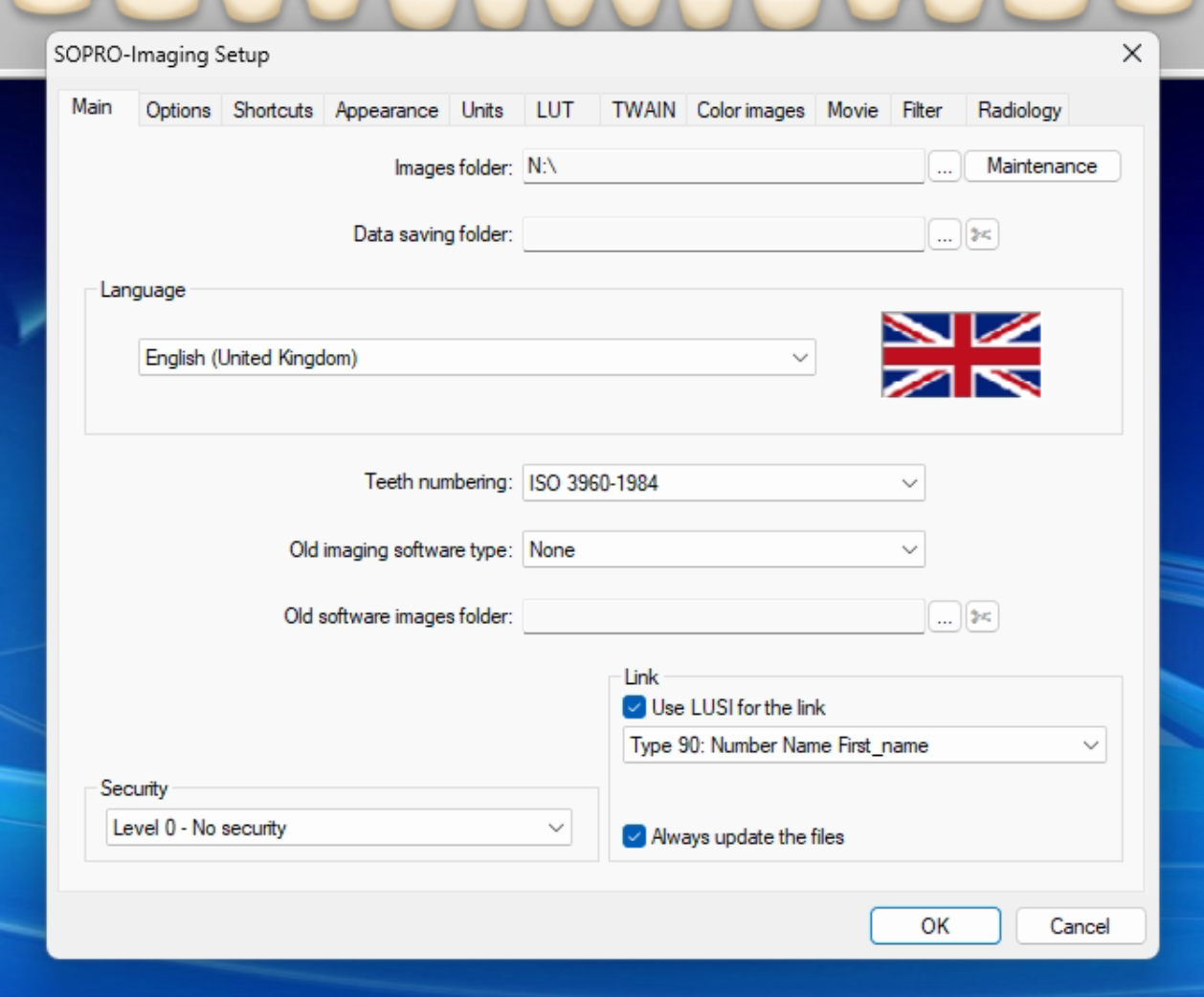Screen dimensions: 1204x997
Task: Open the Security level dropdown
Action: tap(339, 828)
